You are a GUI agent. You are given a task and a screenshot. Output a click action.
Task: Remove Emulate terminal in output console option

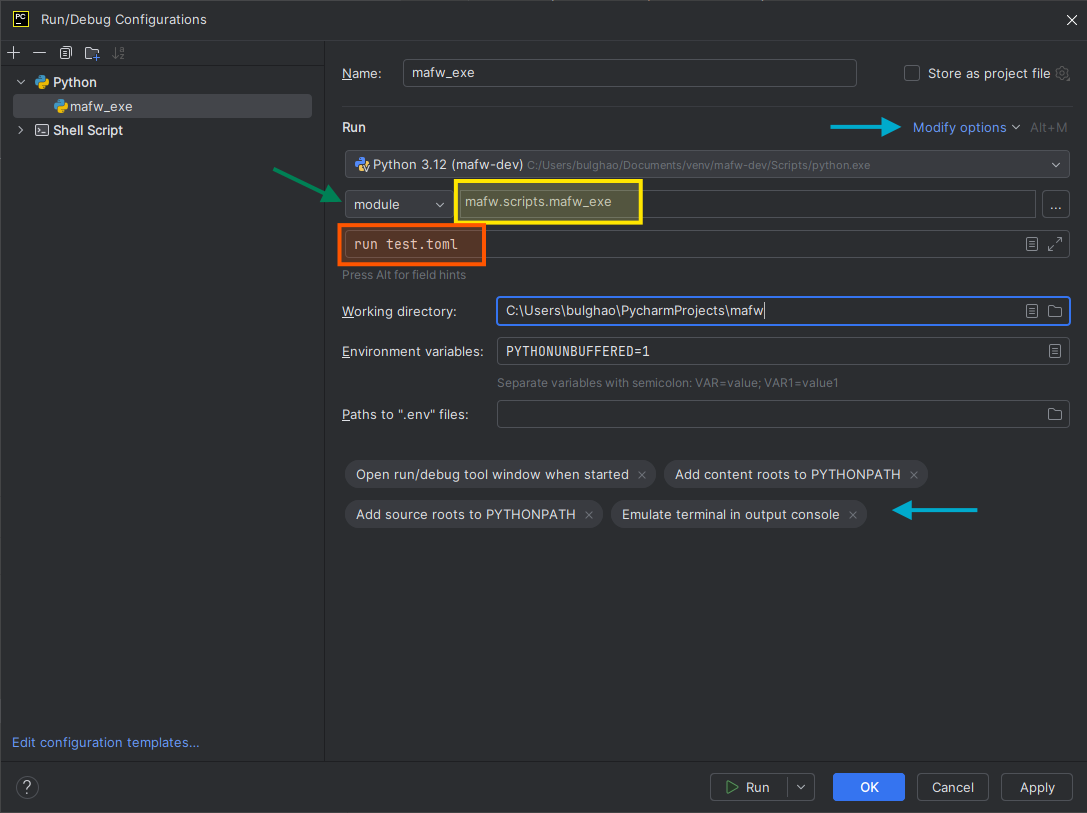point(852,515)
